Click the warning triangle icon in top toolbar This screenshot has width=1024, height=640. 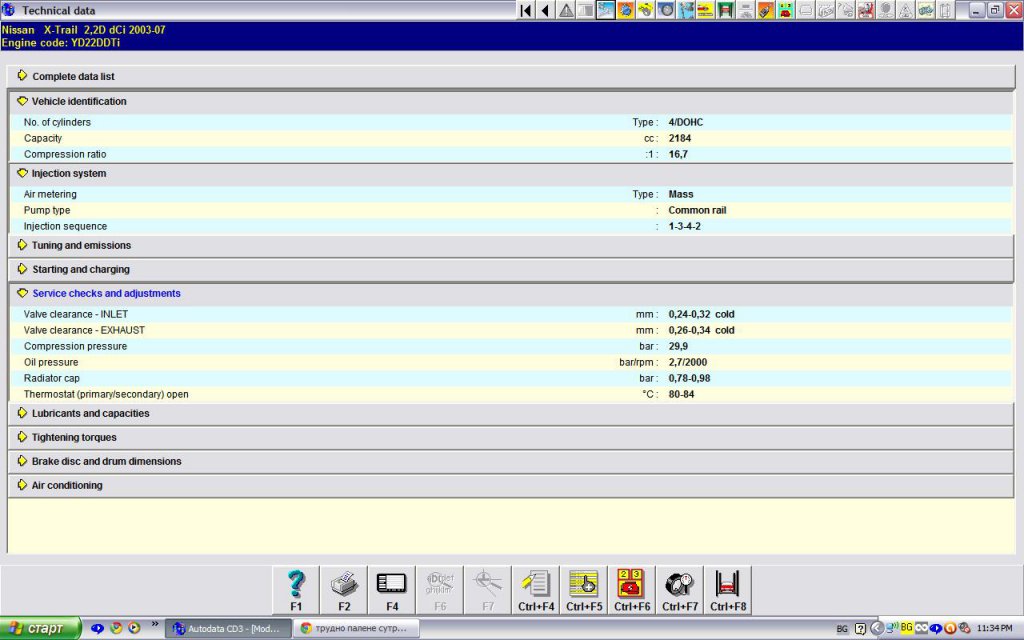566,10
